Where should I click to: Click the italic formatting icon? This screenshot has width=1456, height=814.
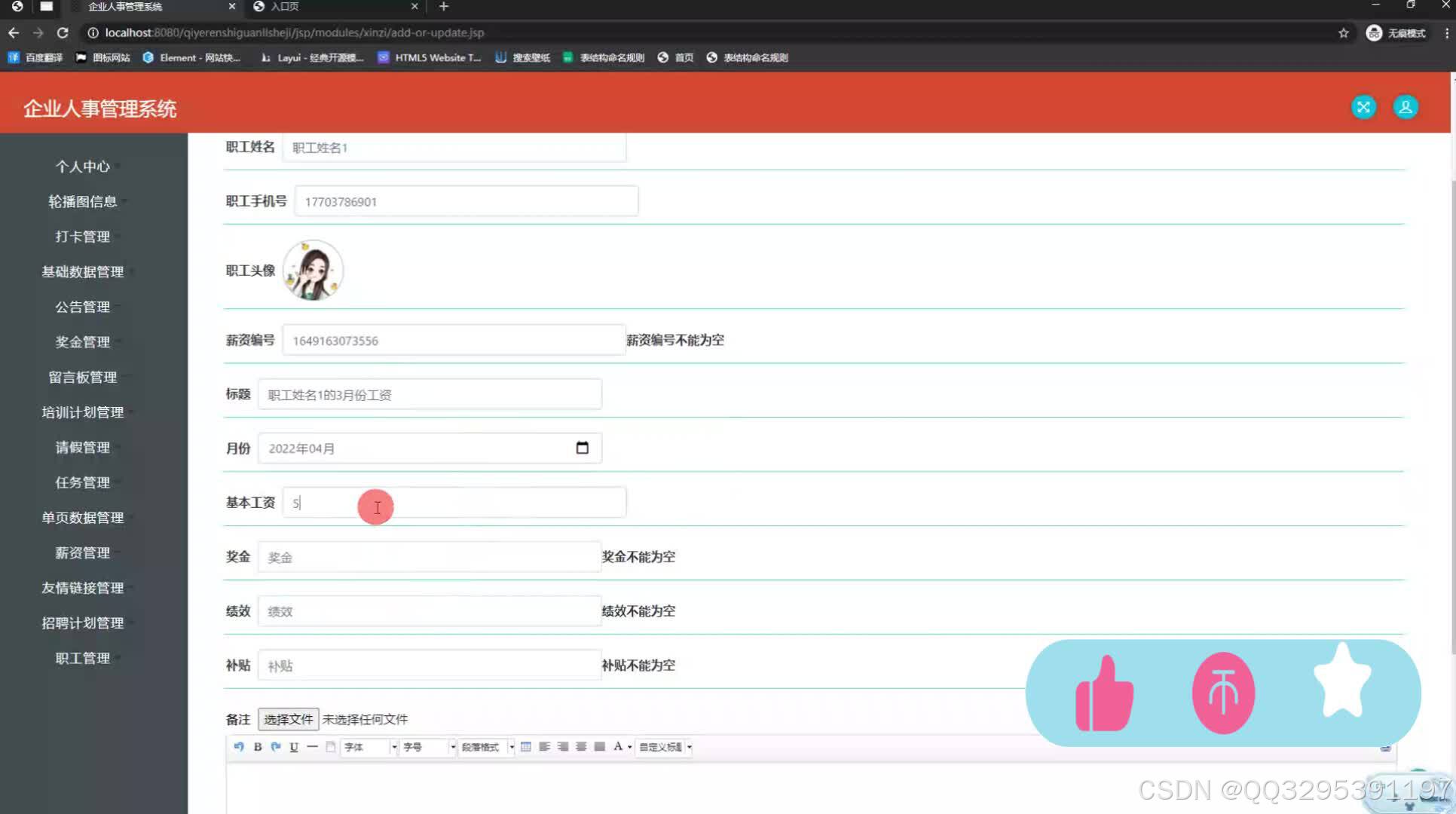click(276, 747)
